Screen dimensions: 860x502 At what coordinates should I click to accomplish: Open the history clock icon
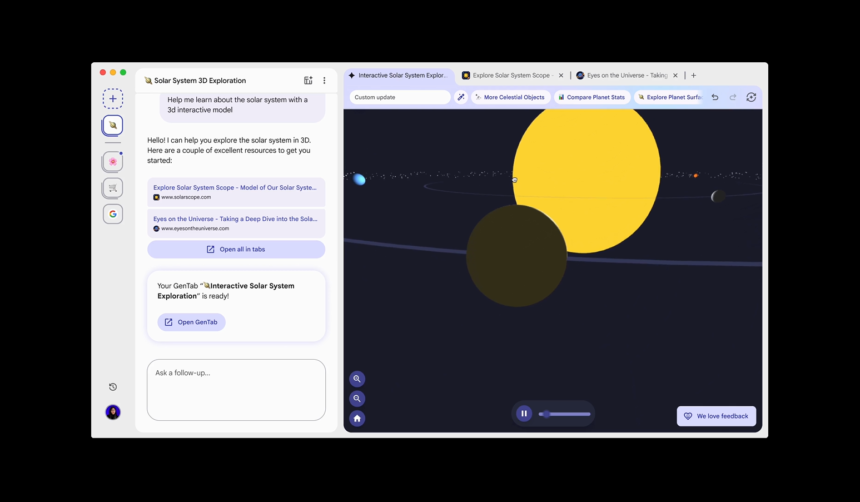click(x=112, y=387)
